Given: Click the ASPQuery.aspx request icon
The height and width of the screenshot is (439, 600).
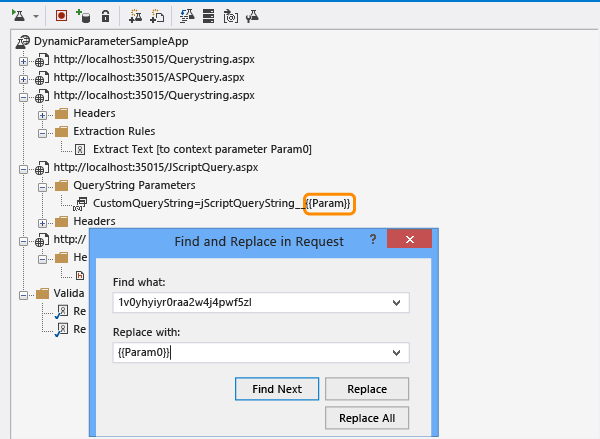Looking at the screenshot, I should (x=42, y=78).
